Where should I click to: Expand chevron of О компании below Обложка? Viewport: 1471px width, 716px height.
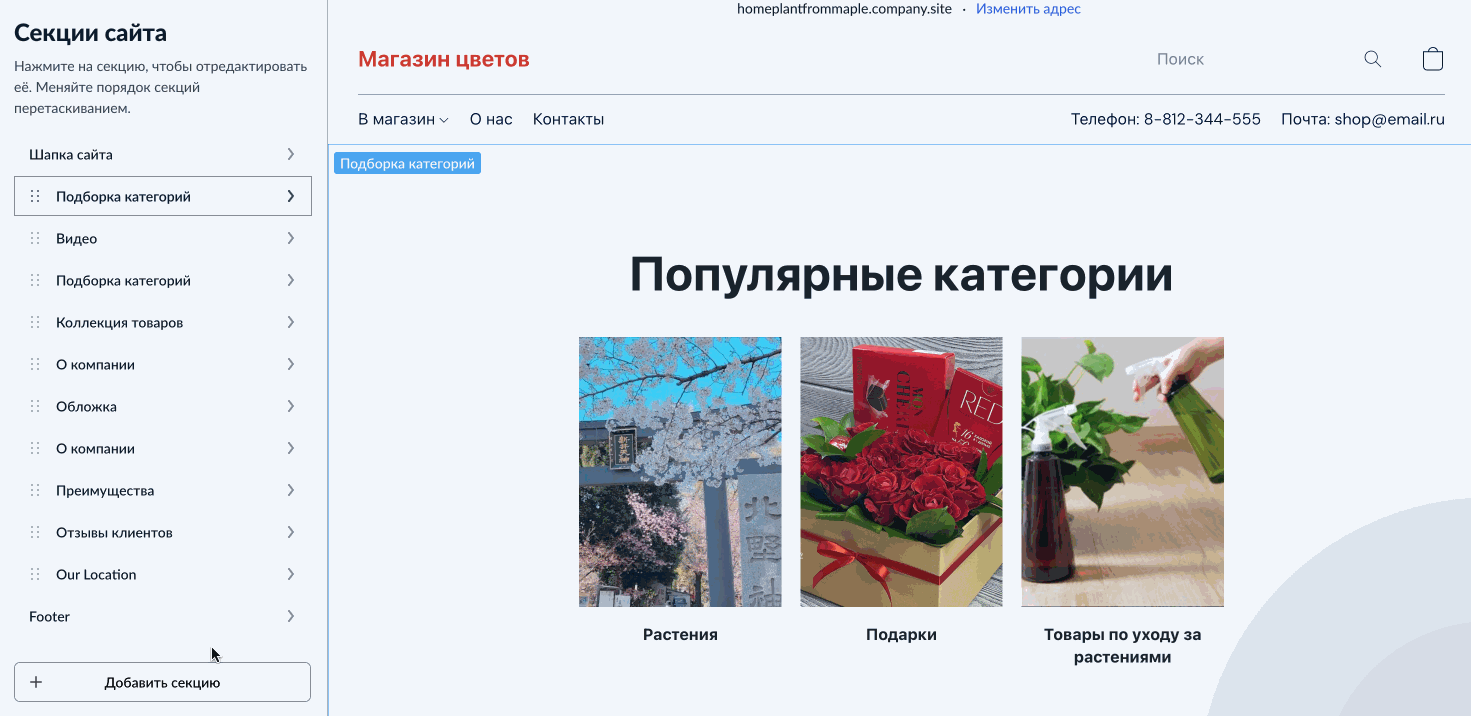291,448
